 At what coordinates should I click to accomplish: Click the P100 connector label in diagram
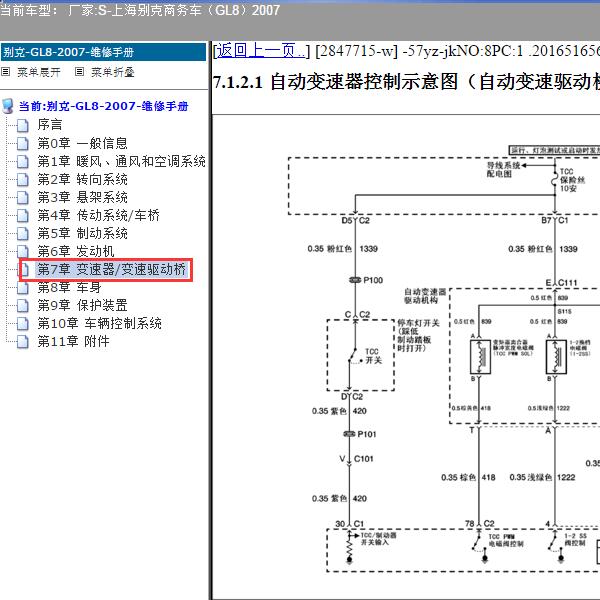pos(373,280)
